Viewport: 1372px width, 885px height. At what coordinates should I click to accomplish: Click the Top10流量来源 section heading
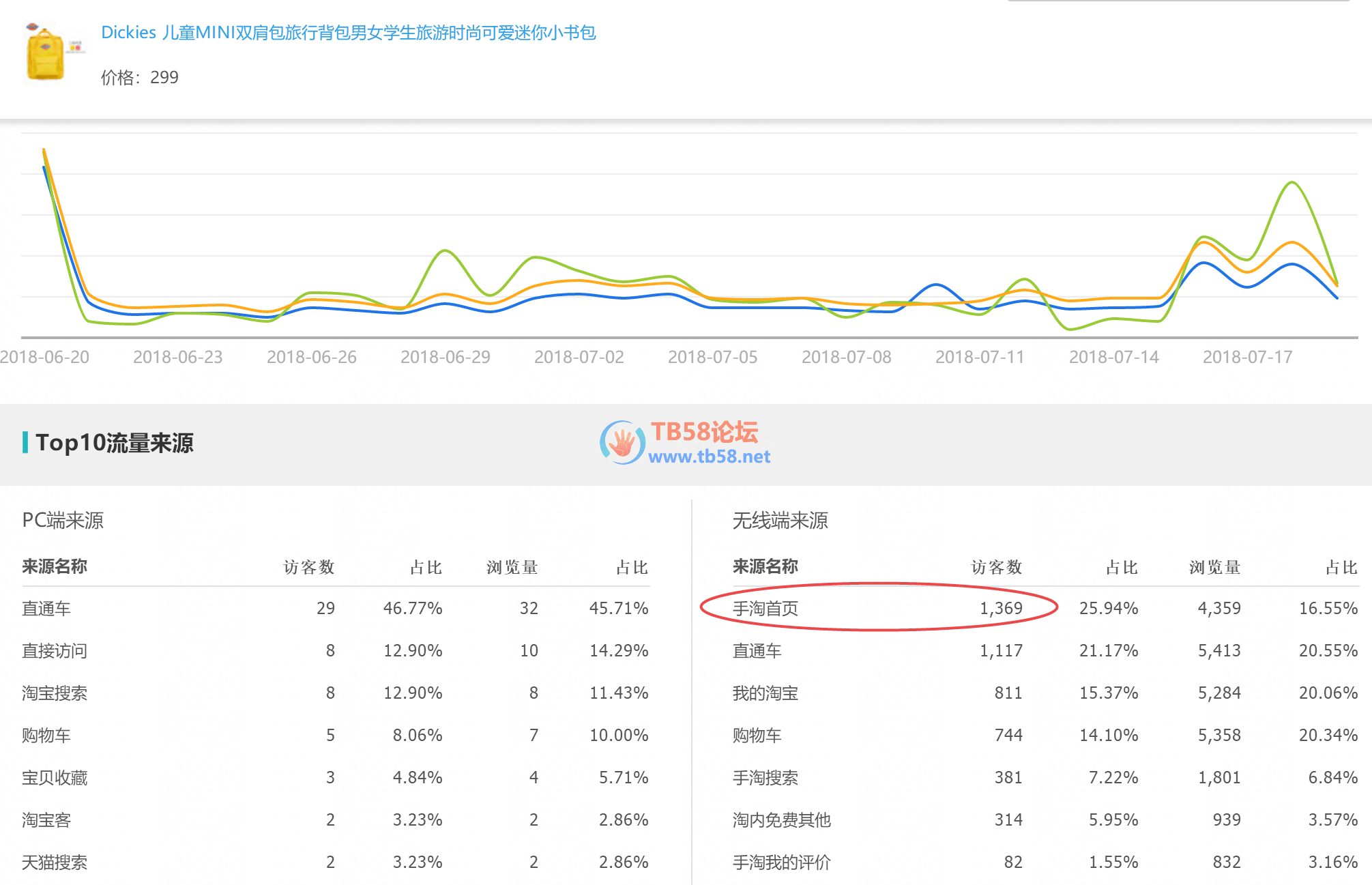[115, 443]
